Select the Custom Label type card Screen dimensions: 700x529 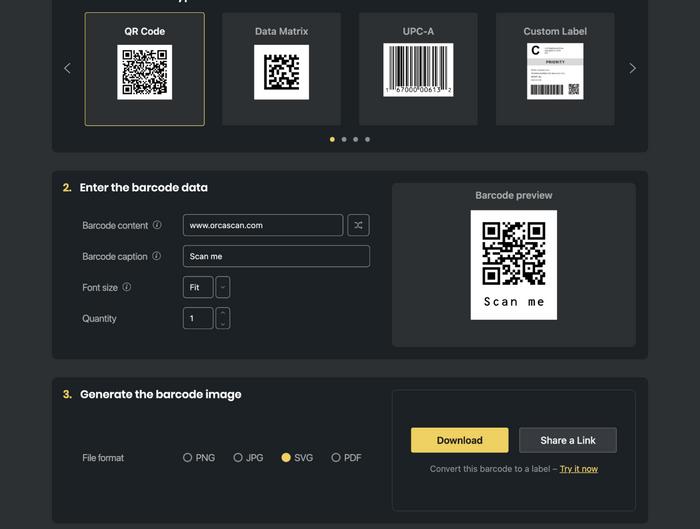coord(555,69)
